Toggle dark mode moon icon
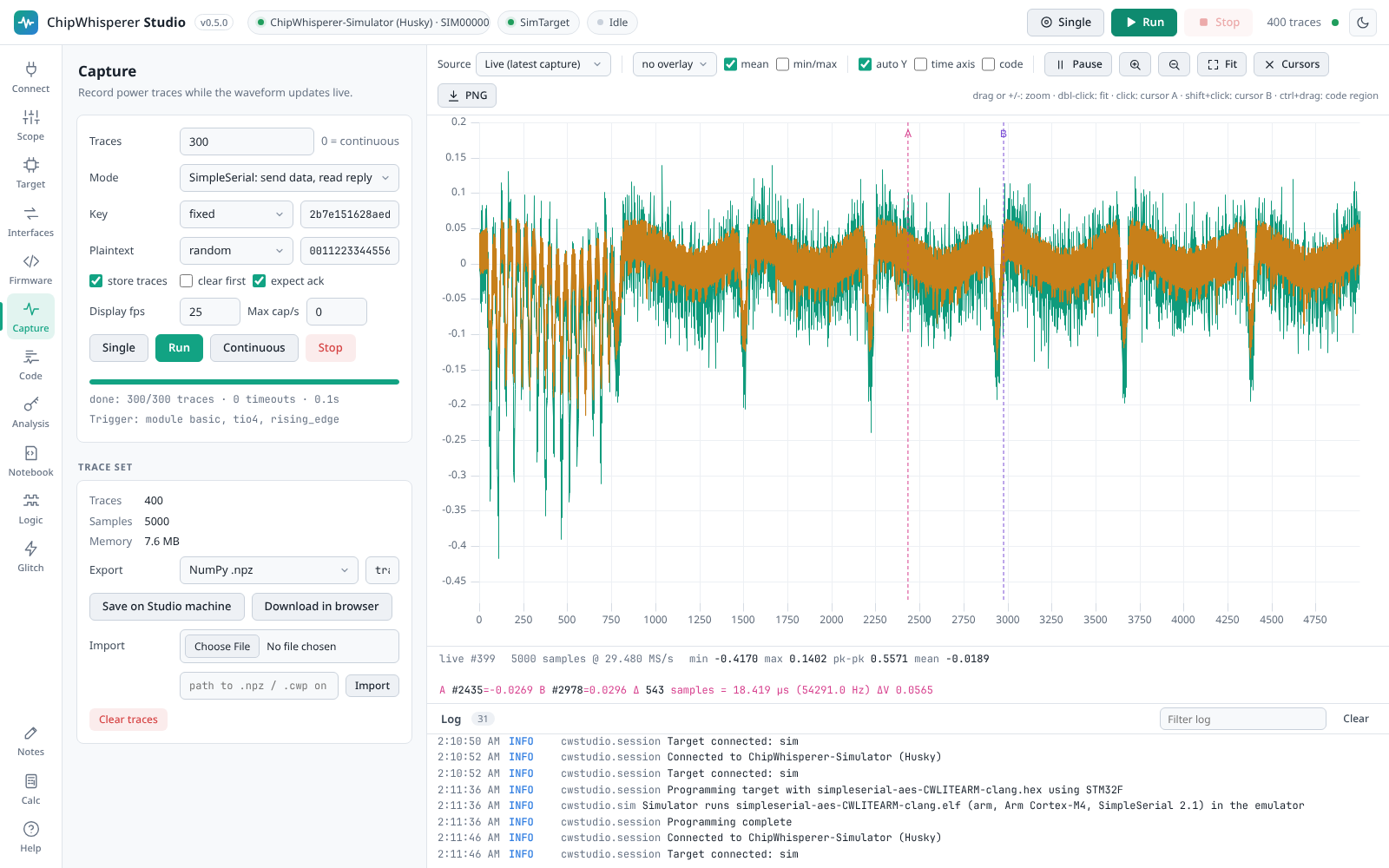The width and height of the screenshot is (1389, 868). pos(1363,23)
